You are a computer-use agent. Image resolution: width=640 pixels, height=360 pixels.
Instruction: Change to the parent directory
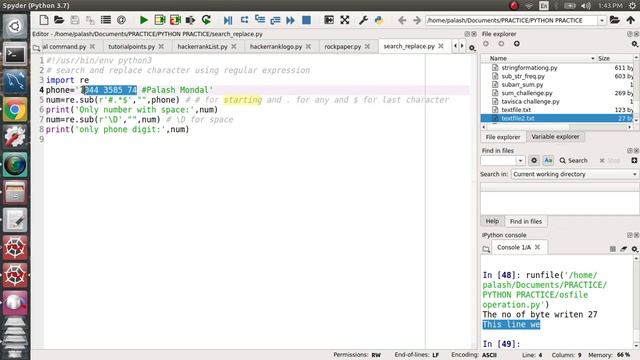click(631, 20)
